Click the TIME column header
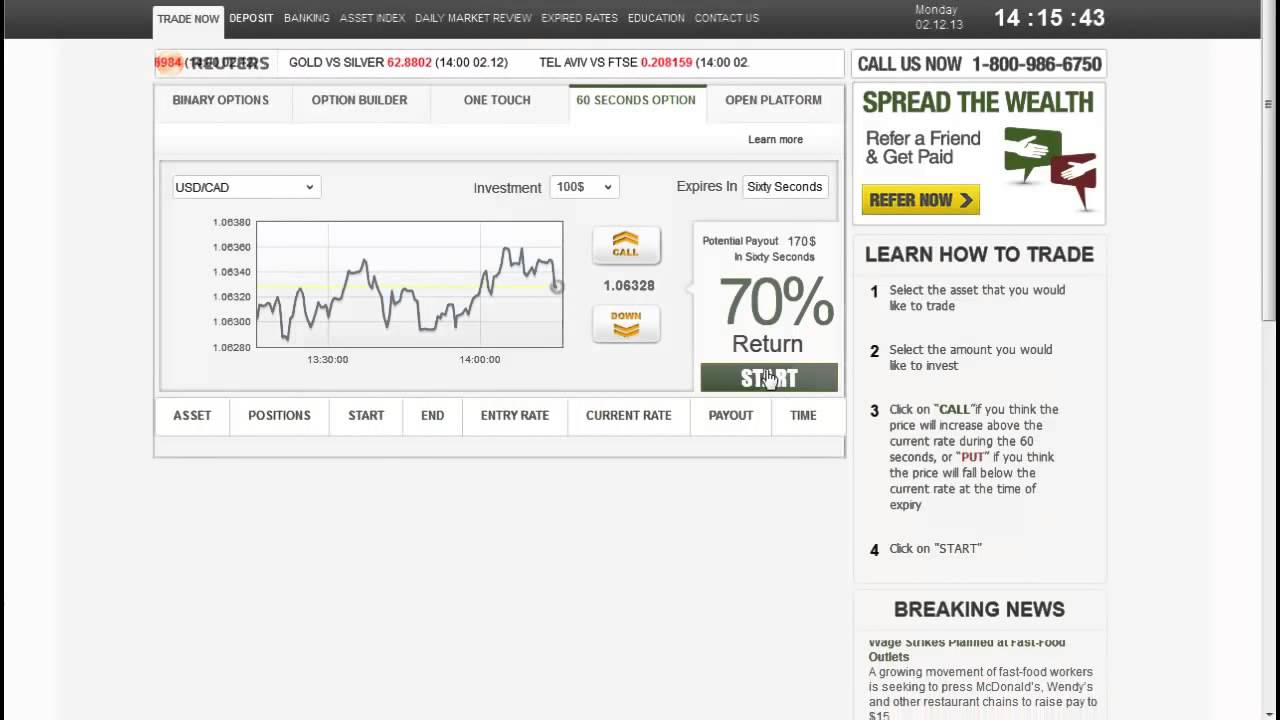This screenshot has height=720, width=1280. pos(803,416)
